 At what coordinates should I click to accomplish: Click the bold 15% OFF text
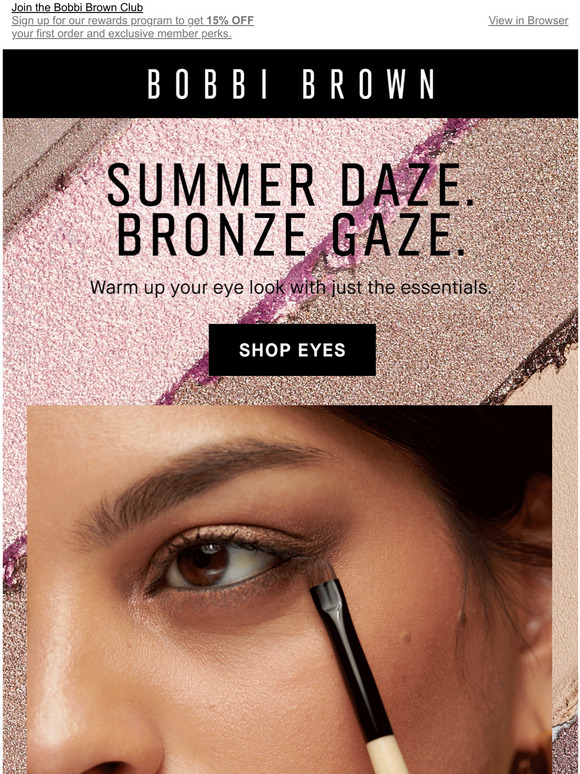(230, 21)
